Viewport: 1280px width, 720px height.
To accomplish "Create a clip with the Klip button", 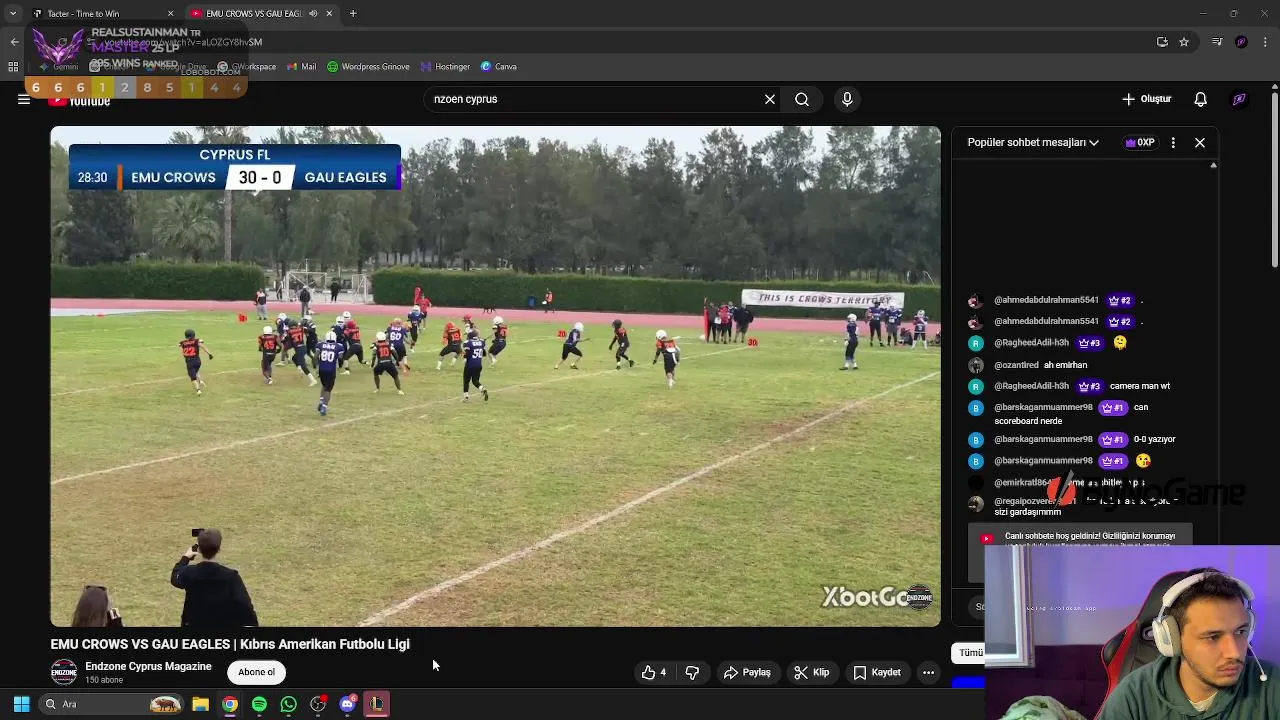I will coord(811,672).
